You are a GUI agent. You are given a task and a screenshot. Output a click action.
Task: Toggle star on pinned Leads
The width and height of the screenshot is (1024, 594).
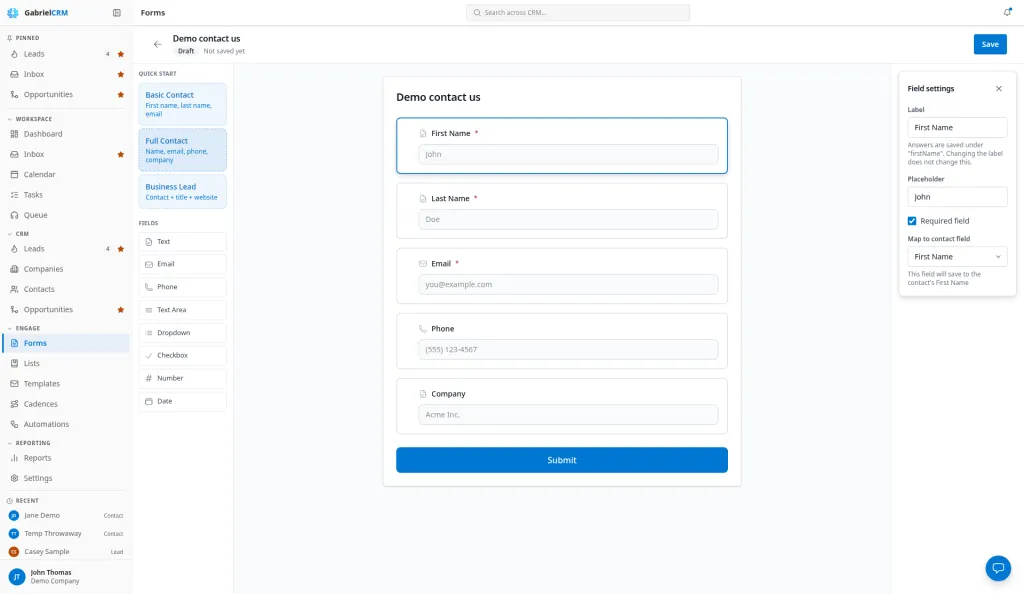tap(121, 54)
